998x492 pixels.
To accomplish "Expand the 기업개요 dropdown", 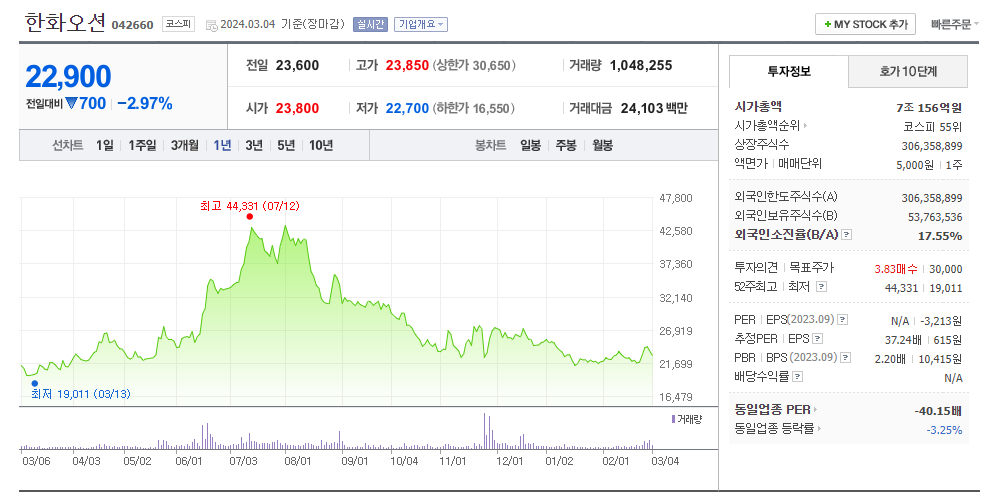I will pyautogui.click(x=421, y=24).
